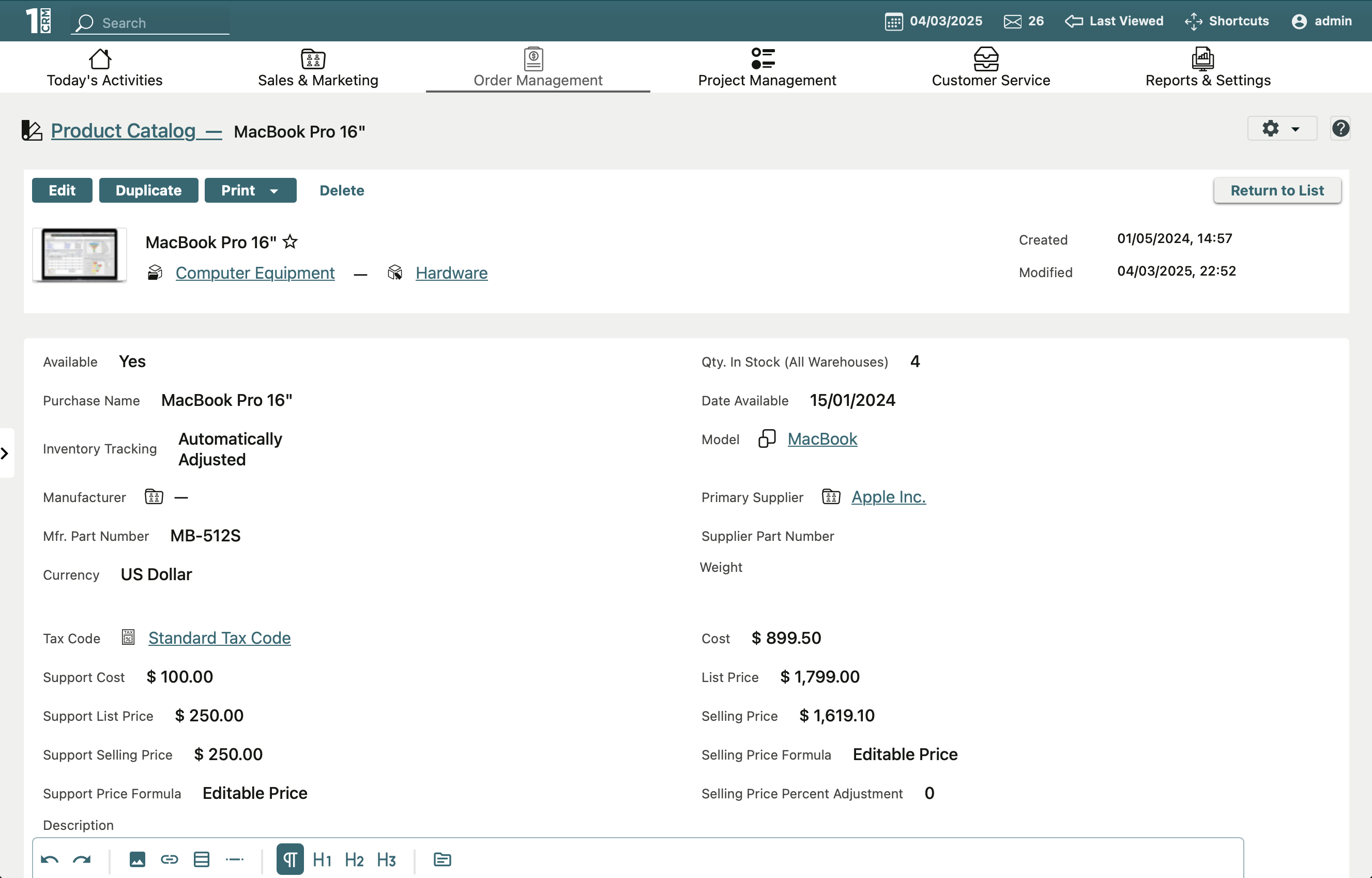The height and width of the screenshot is (878, 1372).
Task: Open Shortcuts menu
Action: pos(1227,21)
